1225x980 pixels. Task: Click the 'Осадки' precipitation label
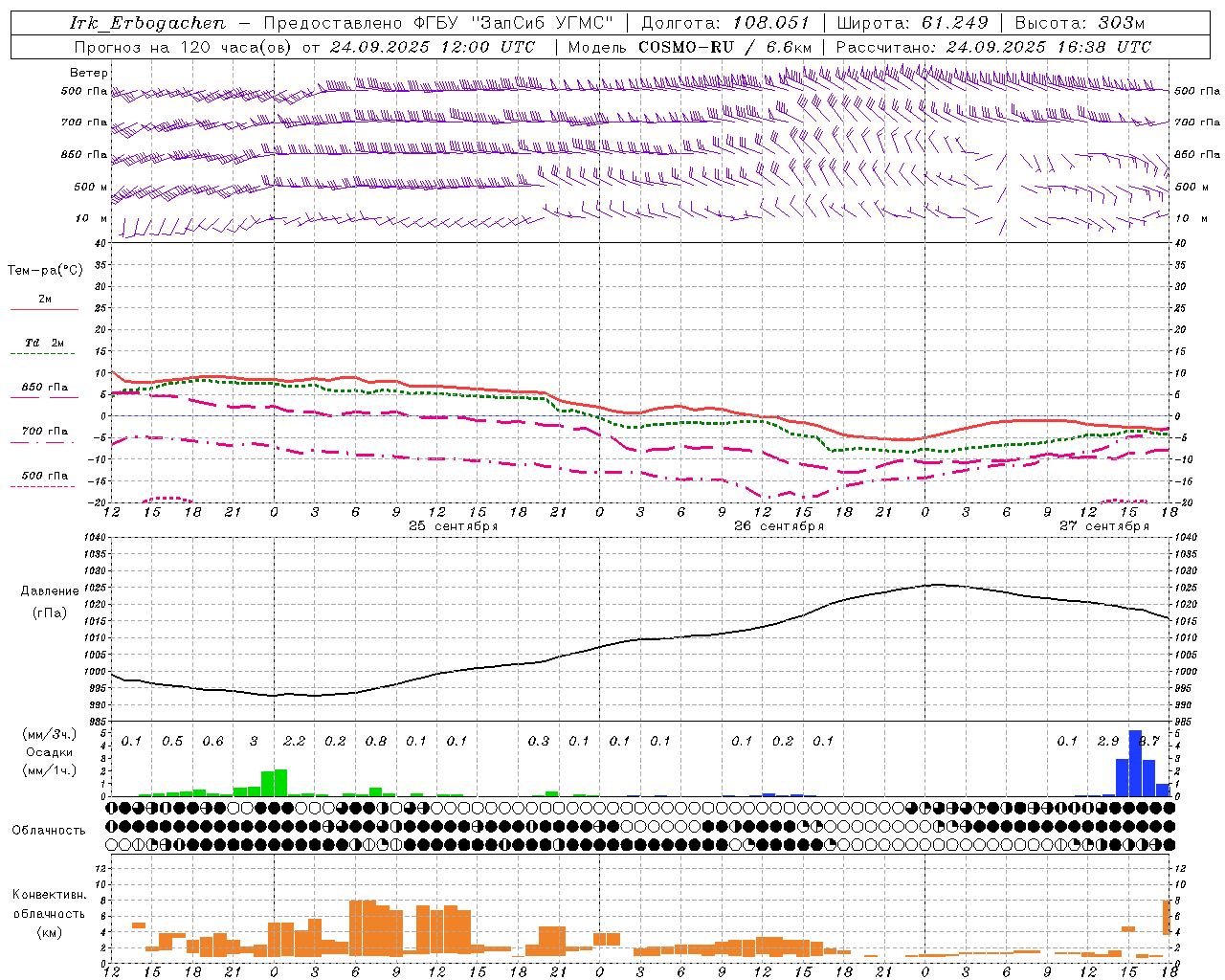50,752
